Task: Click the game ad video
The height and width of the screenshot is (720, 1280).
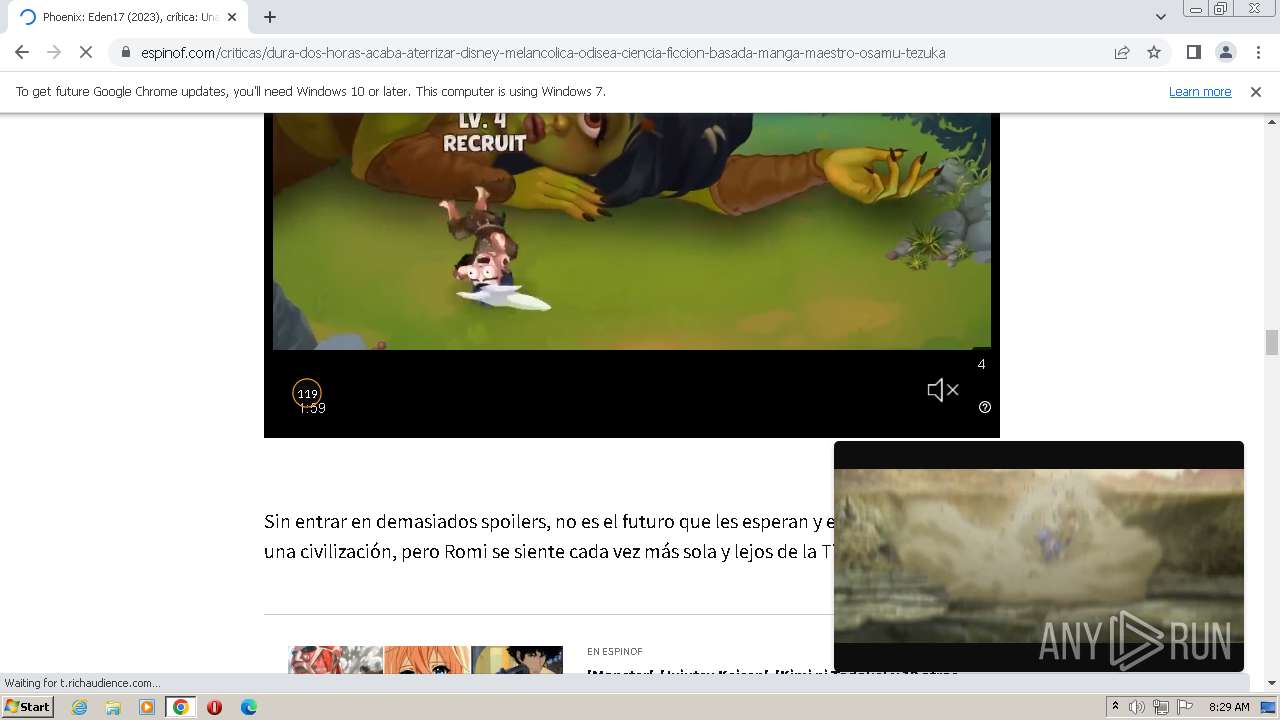Action: [x=632, y=231]
